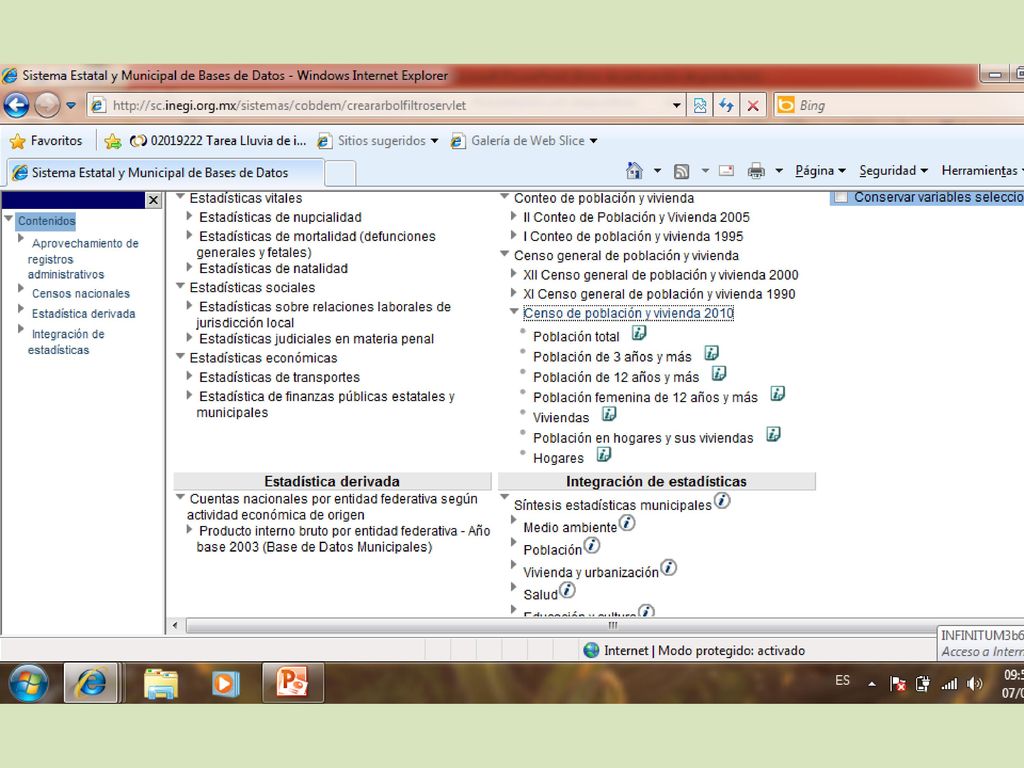Click the Print icon
This screenshot has height=768, width=1024.
pos(756,171)
